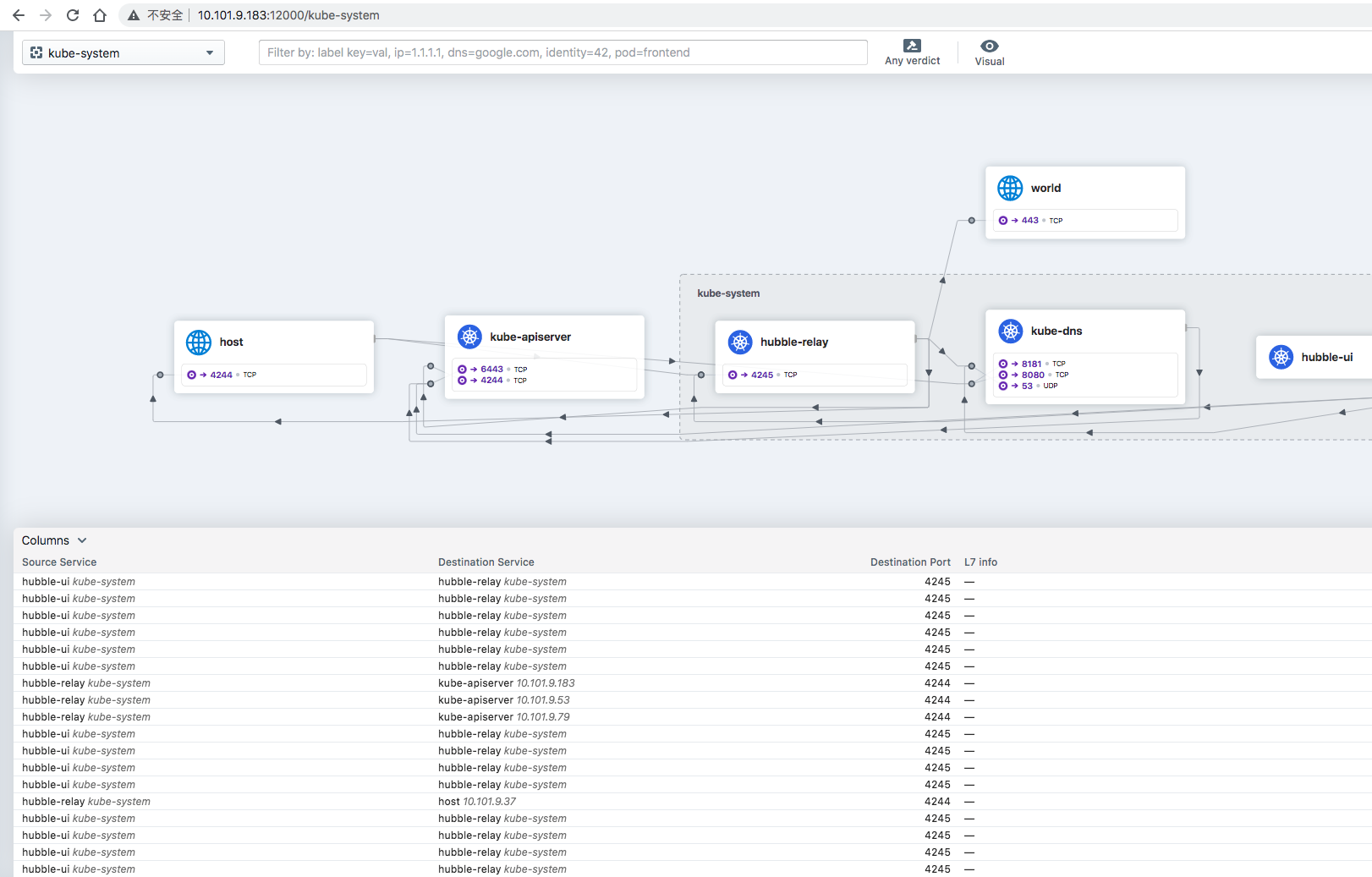Select the host service card title

231,342
